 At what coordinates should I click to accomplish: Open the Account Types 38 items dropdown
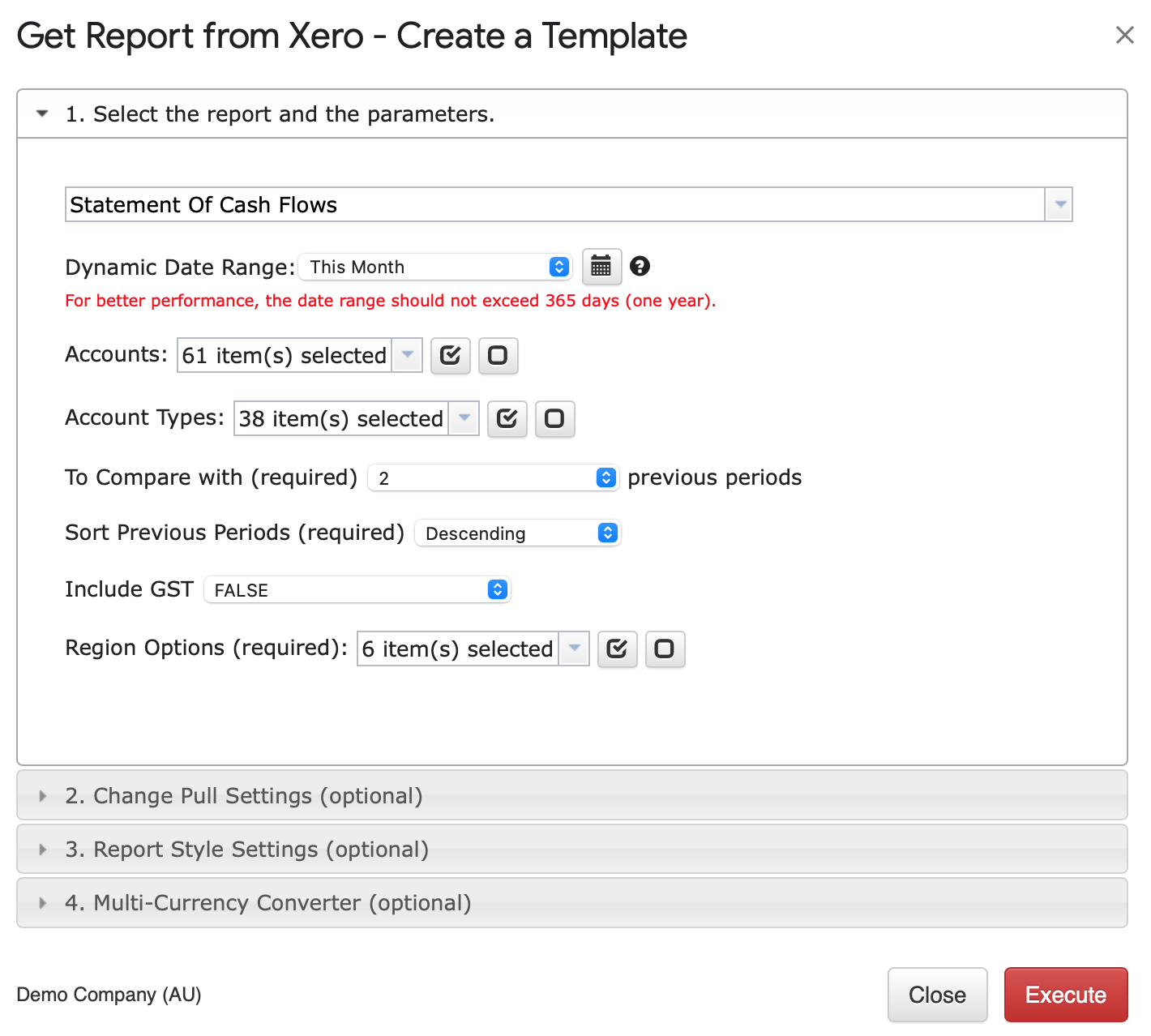click(x=356, y=418)
